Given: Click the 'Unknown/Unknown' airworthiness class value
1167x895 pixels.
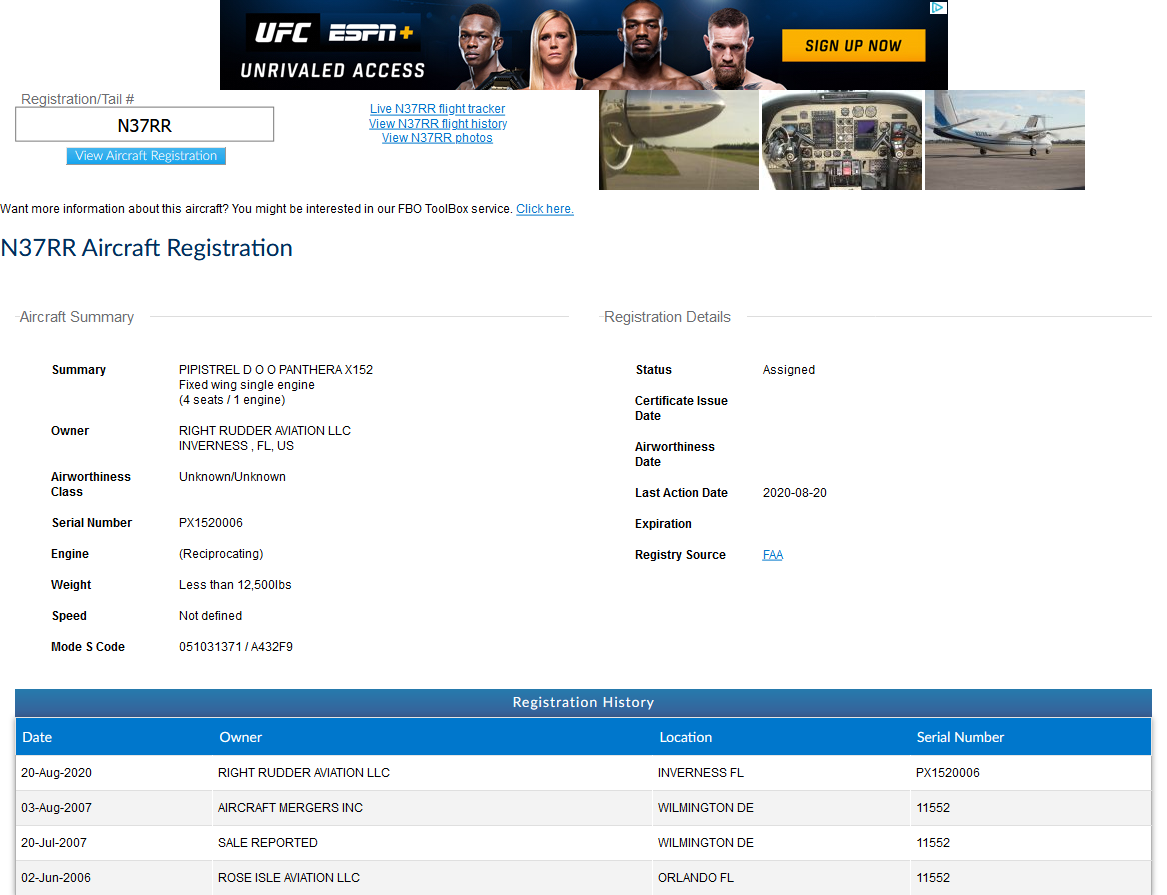Looking at the screenshot, I should [x=232, y=477].
